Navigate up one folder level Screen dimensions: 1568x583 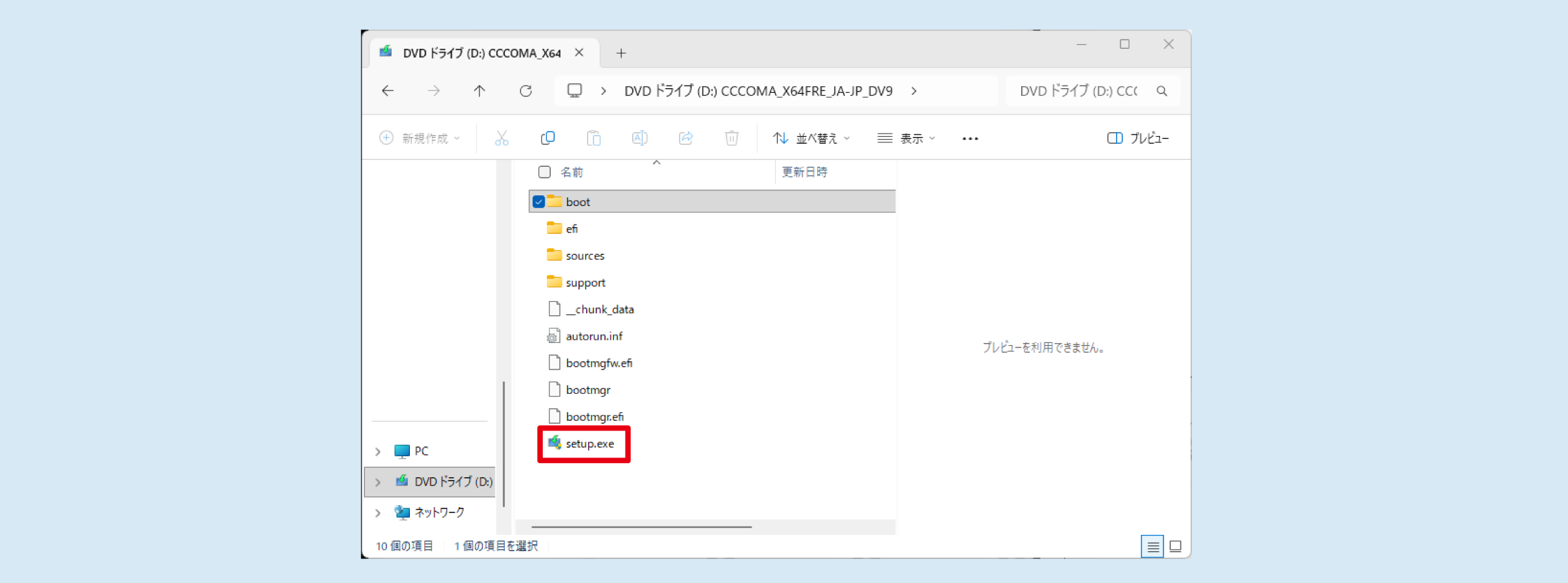point(480,91)
